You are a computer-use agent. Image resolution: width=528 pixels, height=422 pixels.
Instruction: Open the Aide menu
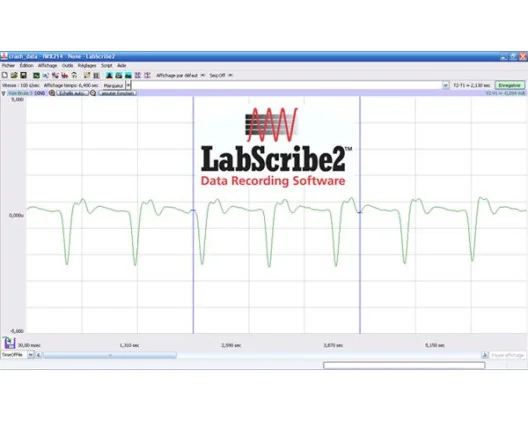pos(122,66)
